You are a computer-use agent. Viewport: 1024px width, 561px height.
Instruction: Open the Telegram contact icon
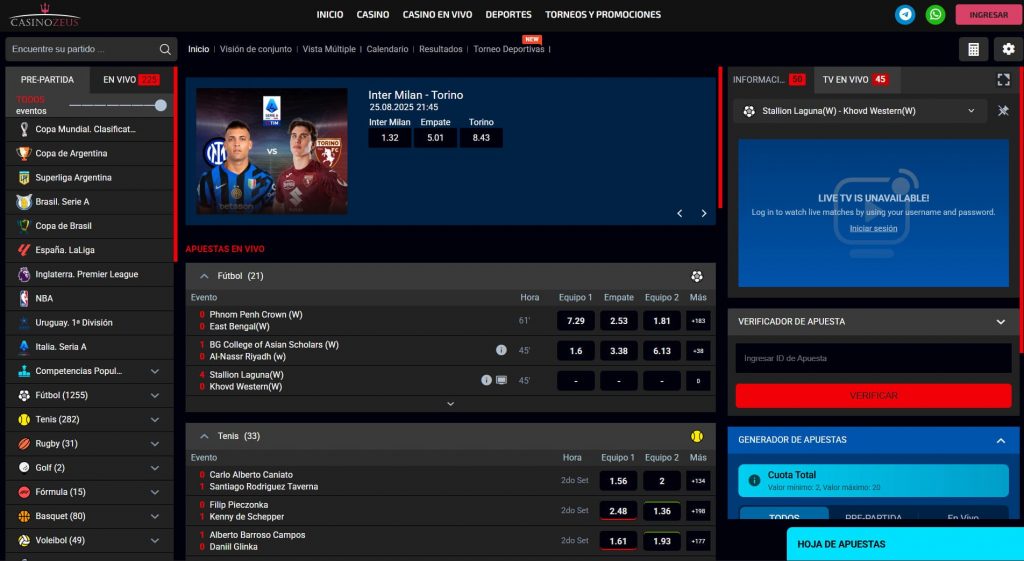(905, 14)
